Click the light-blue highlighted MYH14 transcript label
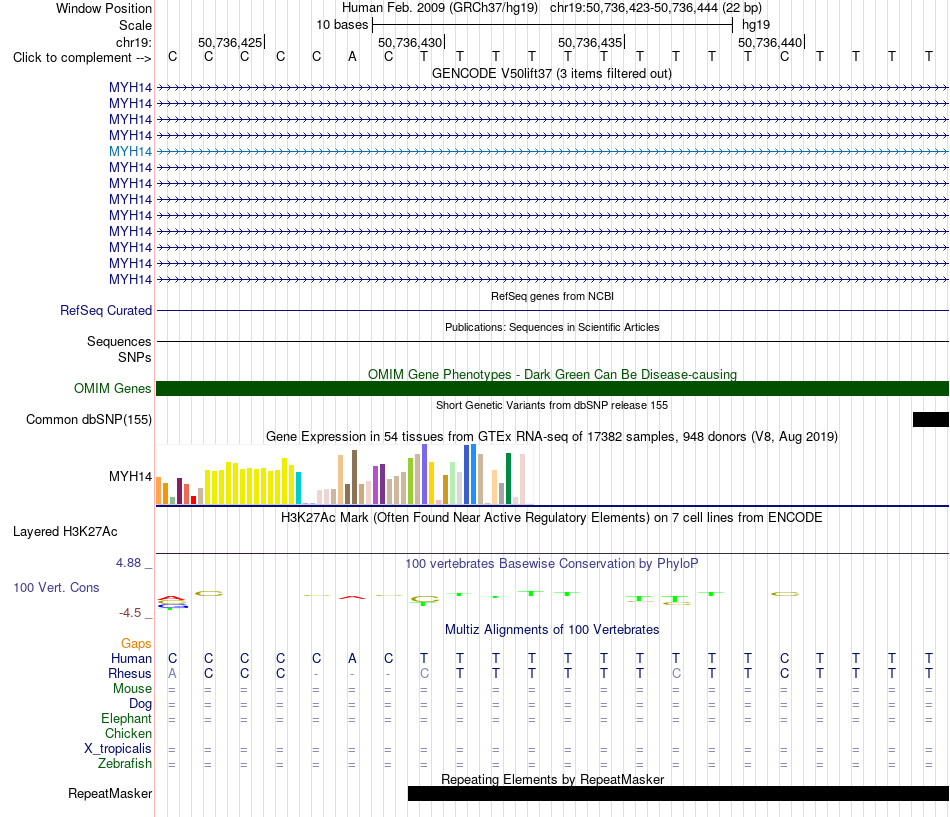 pyautogui.click(x=130, y=152)
